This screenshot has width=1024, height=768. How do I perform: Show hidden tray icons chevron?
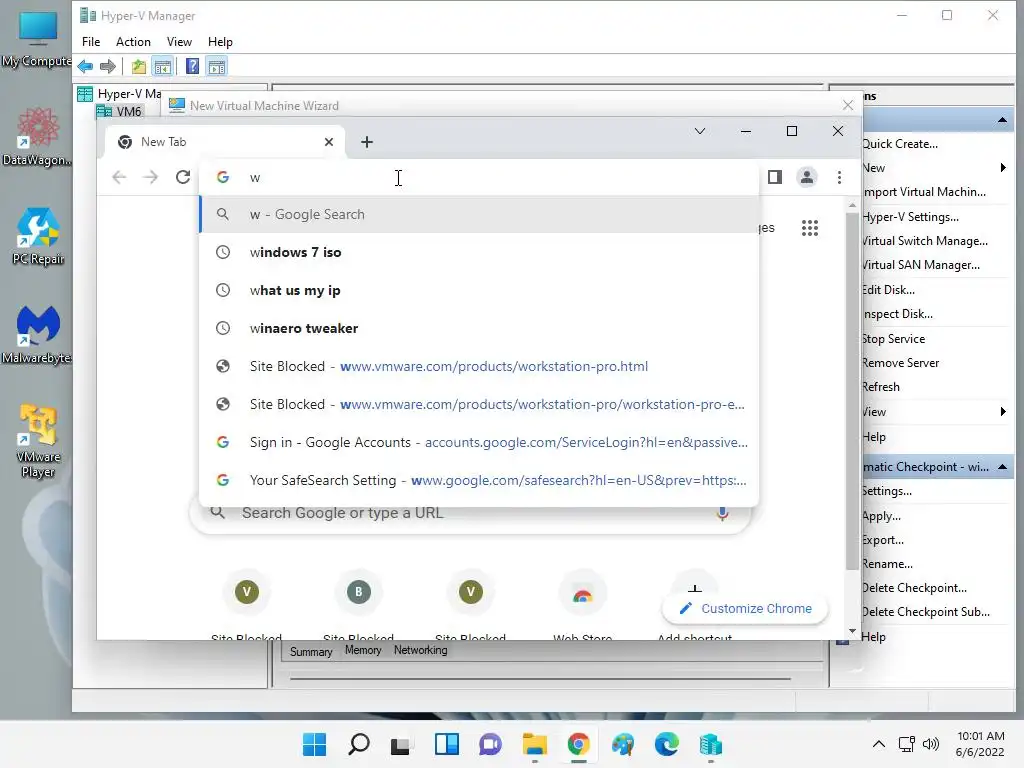click(x=879, y=744)
